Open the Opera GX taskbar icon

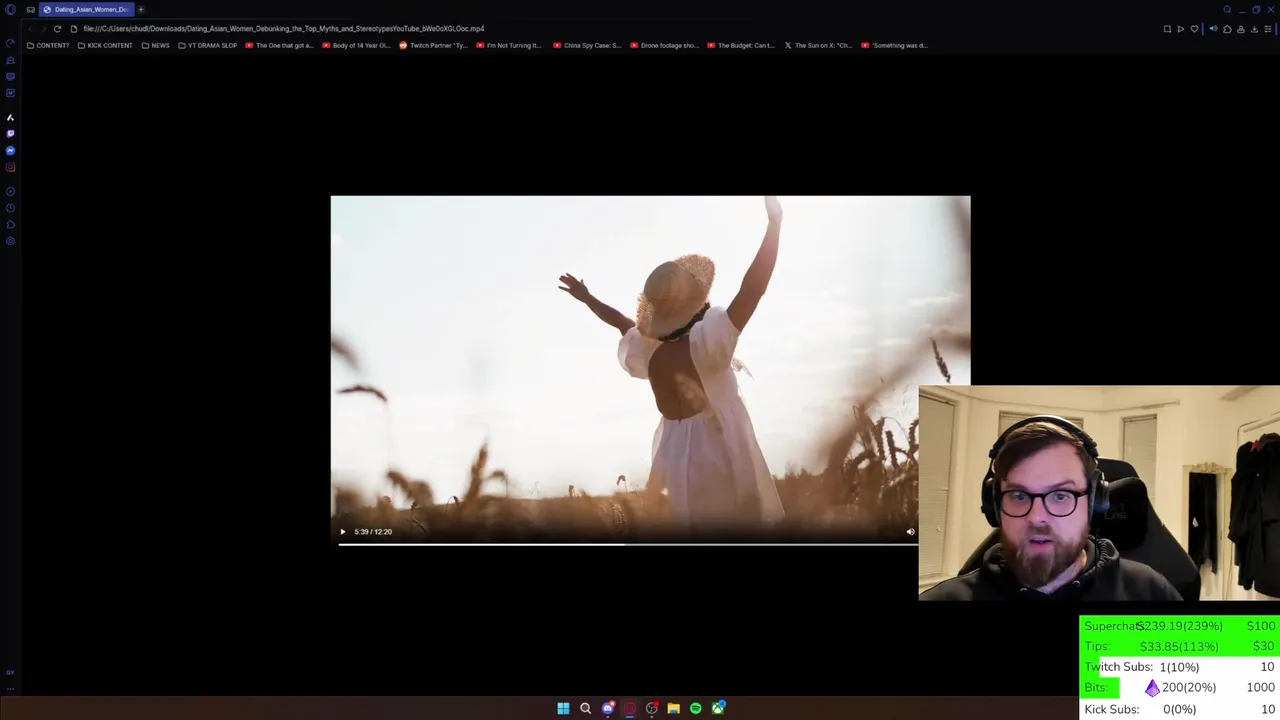click(629, 708)
